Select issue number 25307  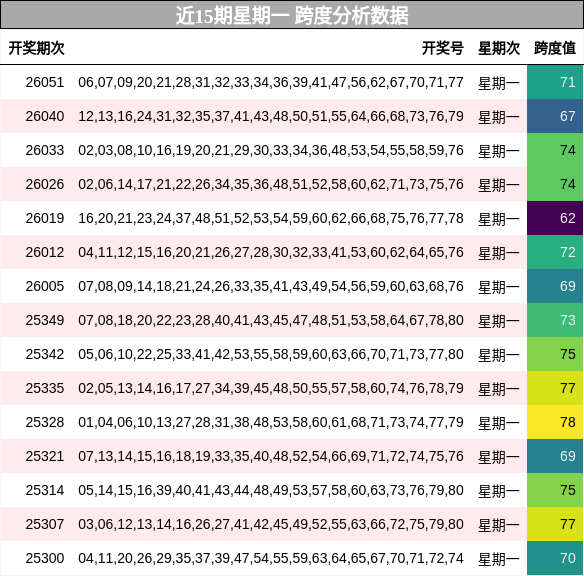click(45, 524)
